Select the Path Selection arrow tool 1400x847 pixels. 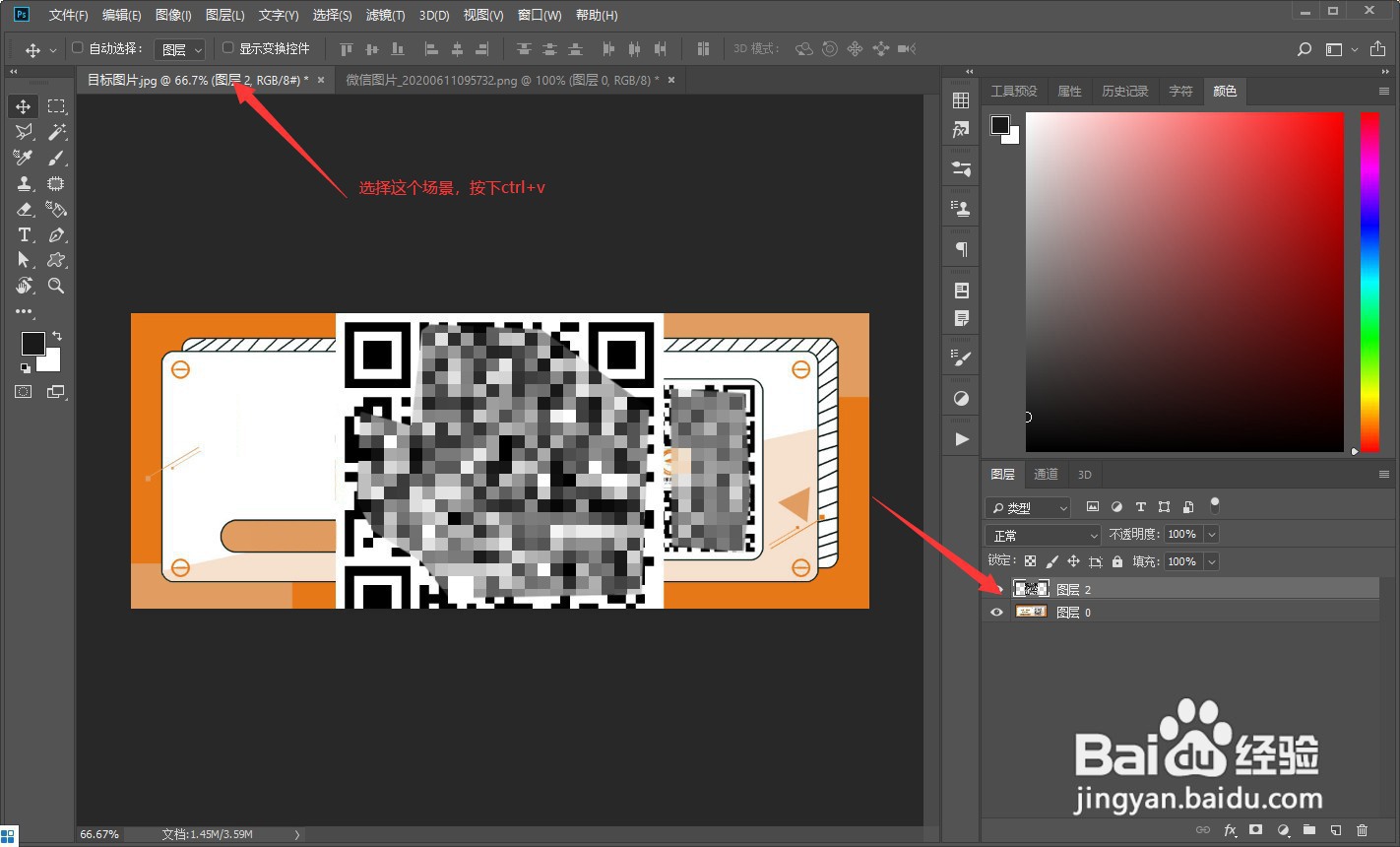24,260
